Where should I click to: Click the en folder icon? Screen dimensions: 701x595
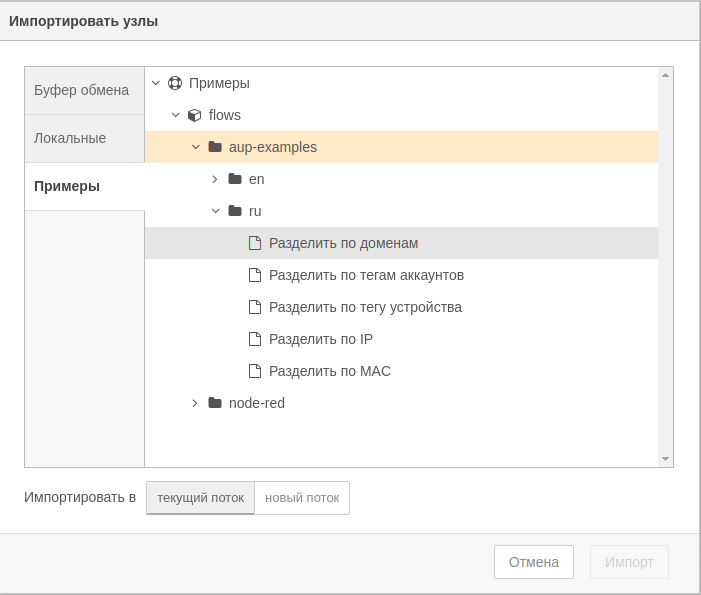(x=235, y=179)
